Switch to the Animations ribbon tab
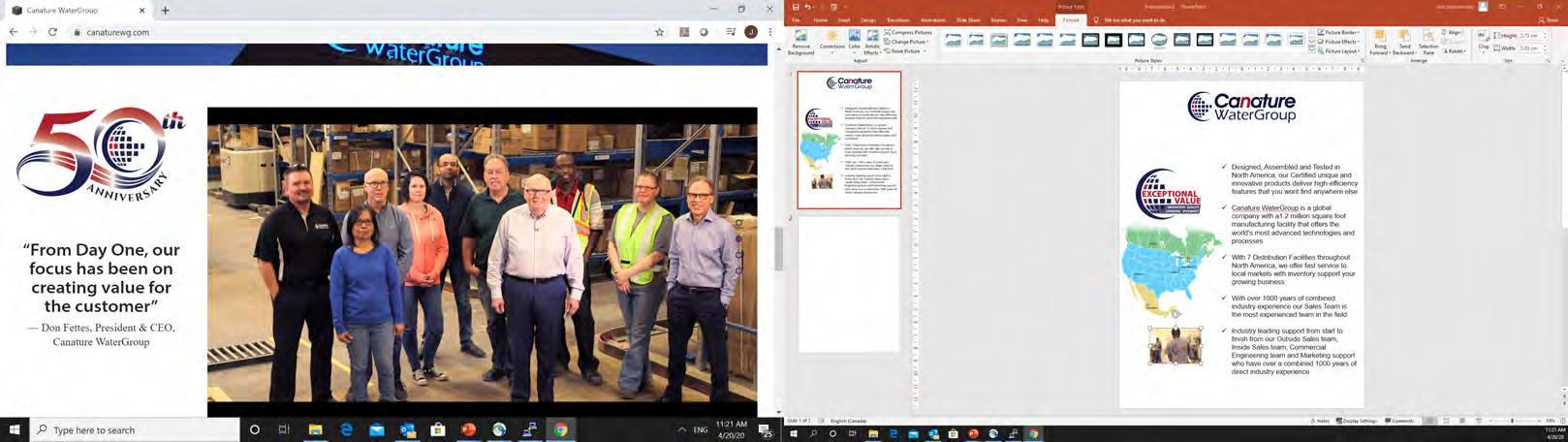 [932, 19]
